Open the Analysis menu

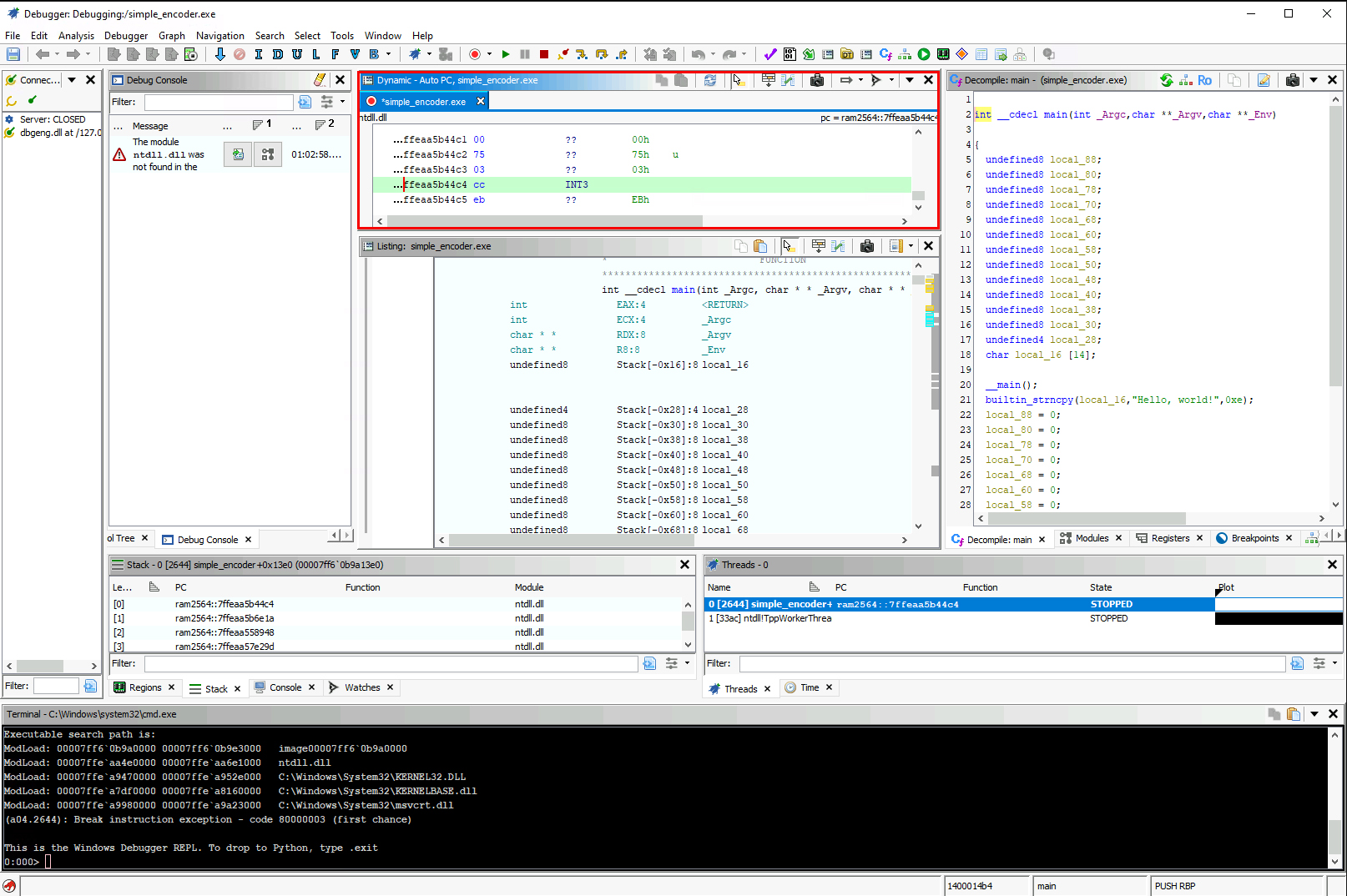[76, 36]
